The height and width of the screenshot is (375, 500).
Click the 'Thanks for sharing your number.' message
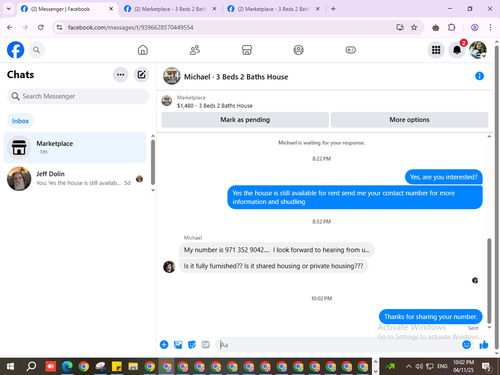point(431,317)
